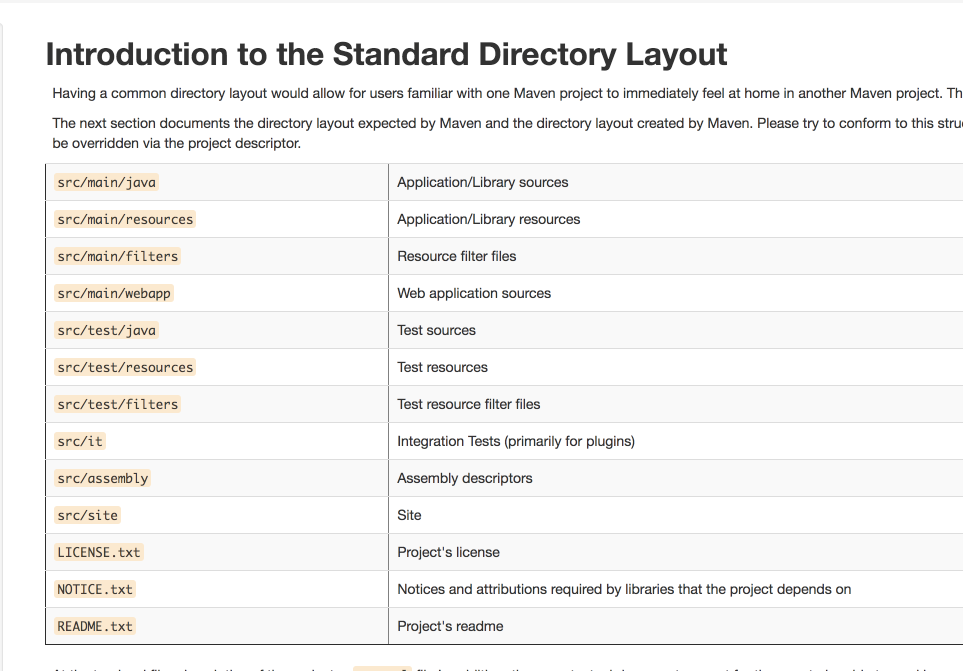Screen dimensions: 963x671
Task: Select the src/it path label
Action: [x=80, y=441]
